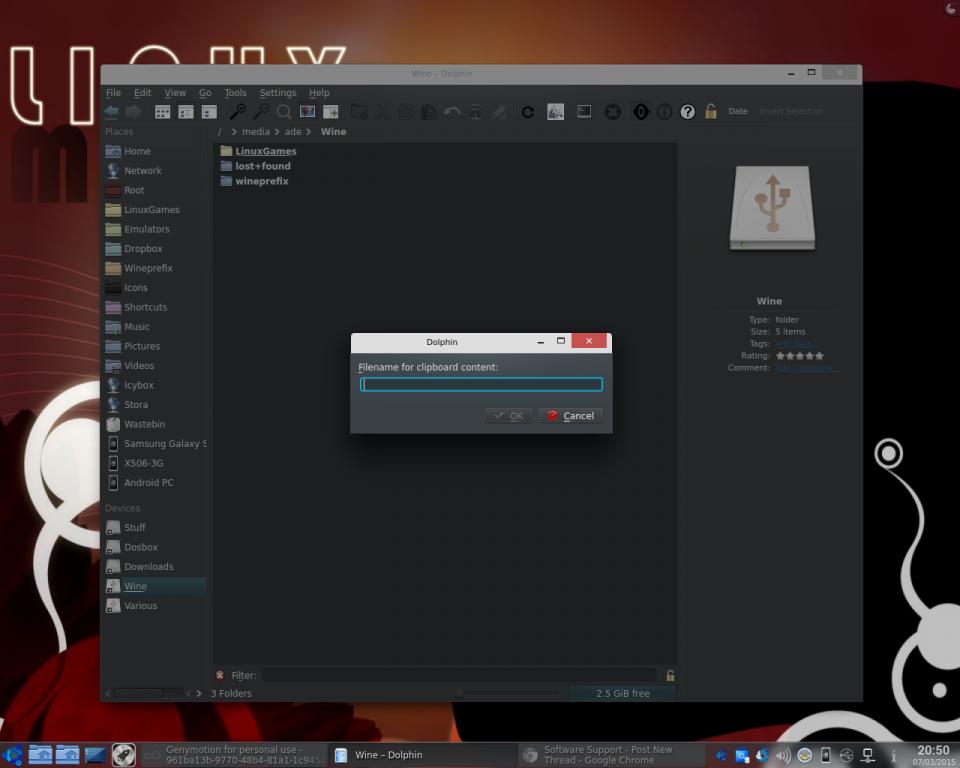Viewport: 960px width, 768px height.
Task: Set rating using the stars in the info panel
Action: coord(799,356)
